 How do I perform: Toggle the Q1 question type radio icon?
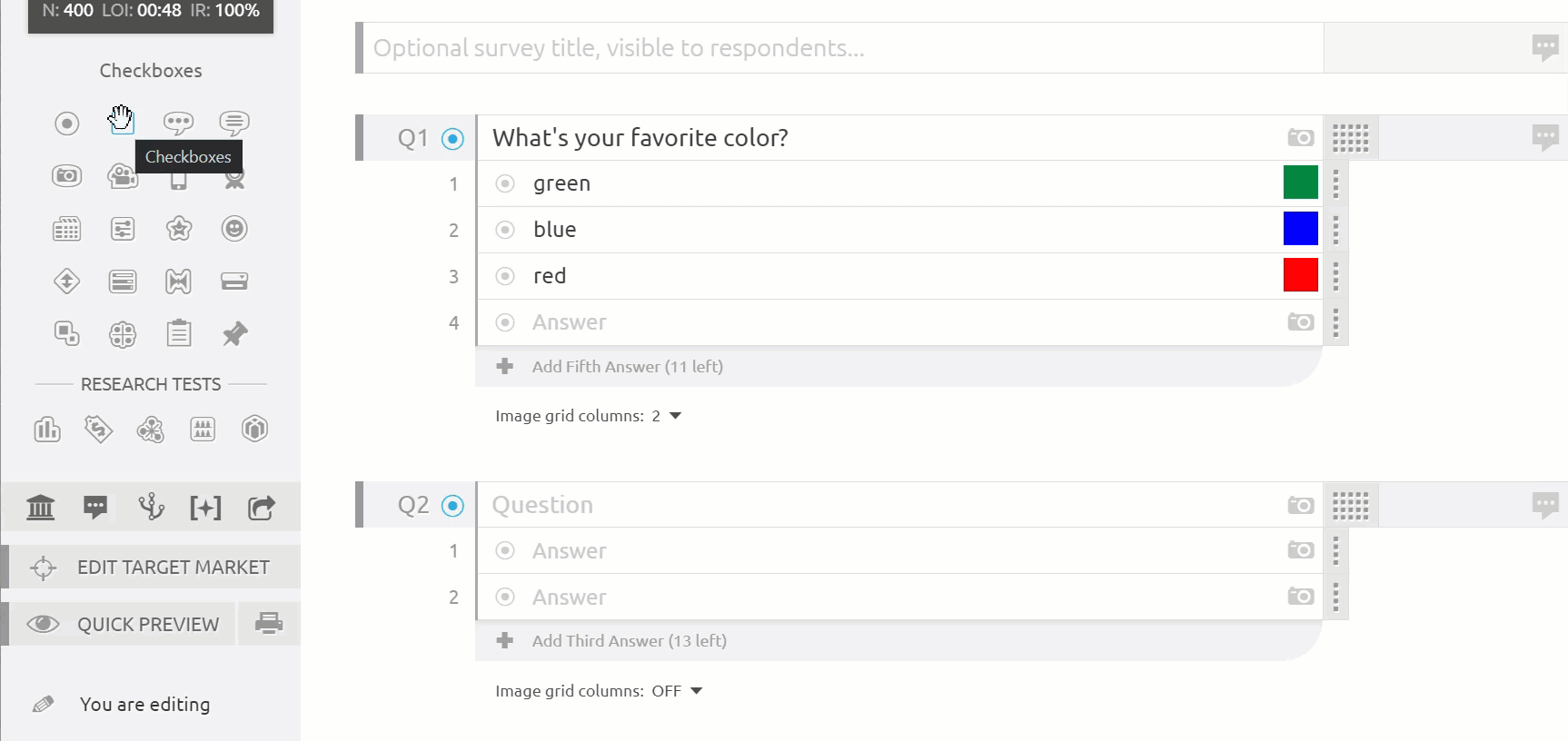click(452, 139)
